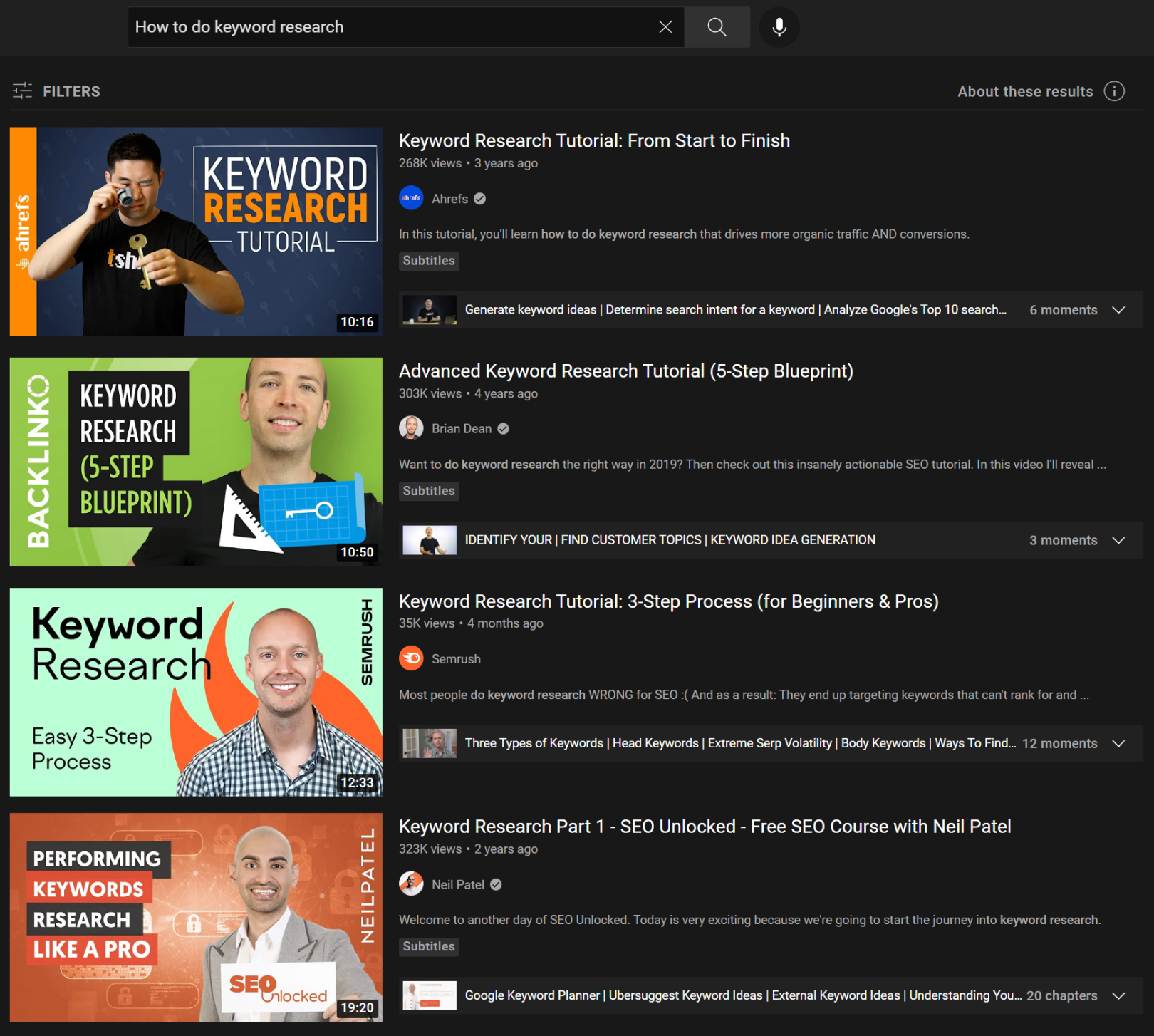Open 'Advanced Keyword Research Tutorial' video title
Screen dimensions: 1154x1036
click(625, 371)
